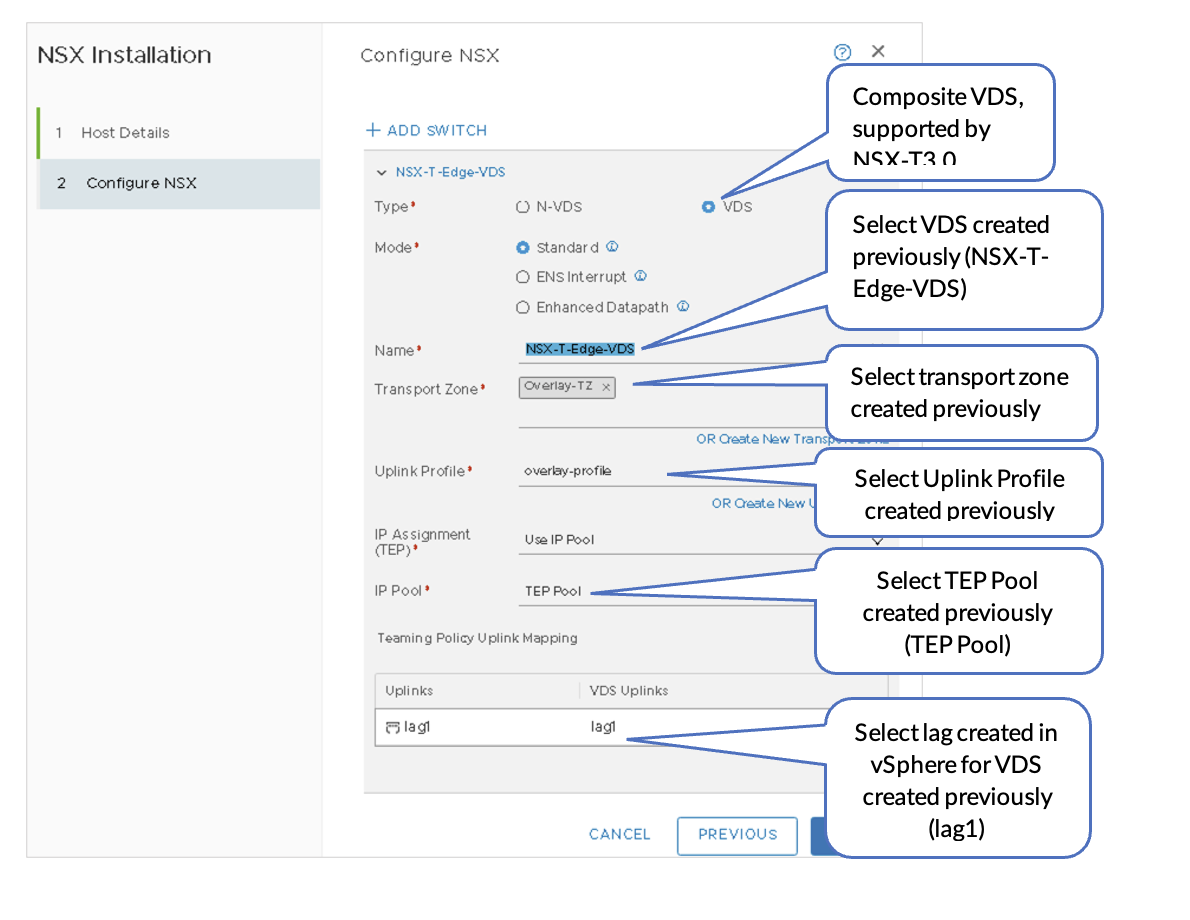Image resolution: width=1190 pixels, height=920 pixels.
Task: Remove Overlay-TZ tag via its x icon
Action: tap(606, 387)
